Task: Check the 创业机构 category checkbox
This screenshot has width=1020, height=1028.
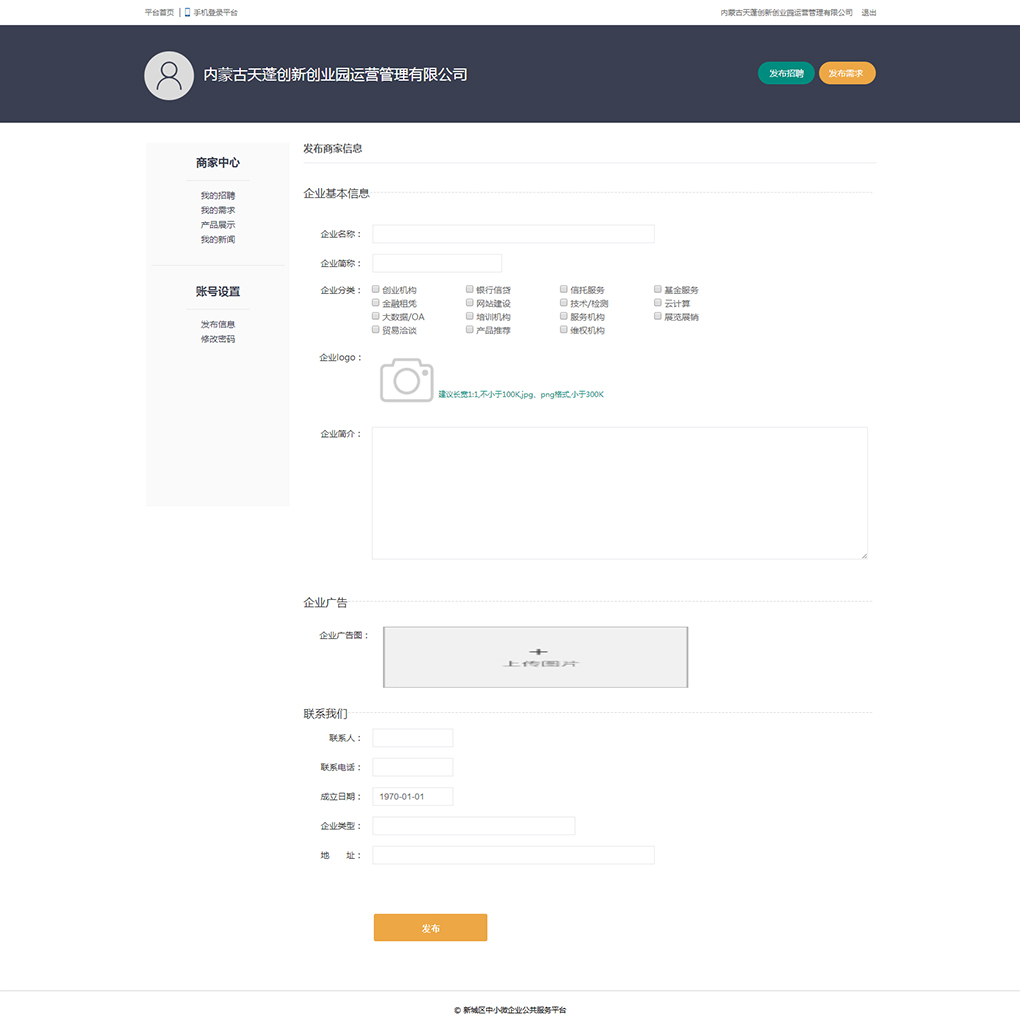Action: (376, 290)
